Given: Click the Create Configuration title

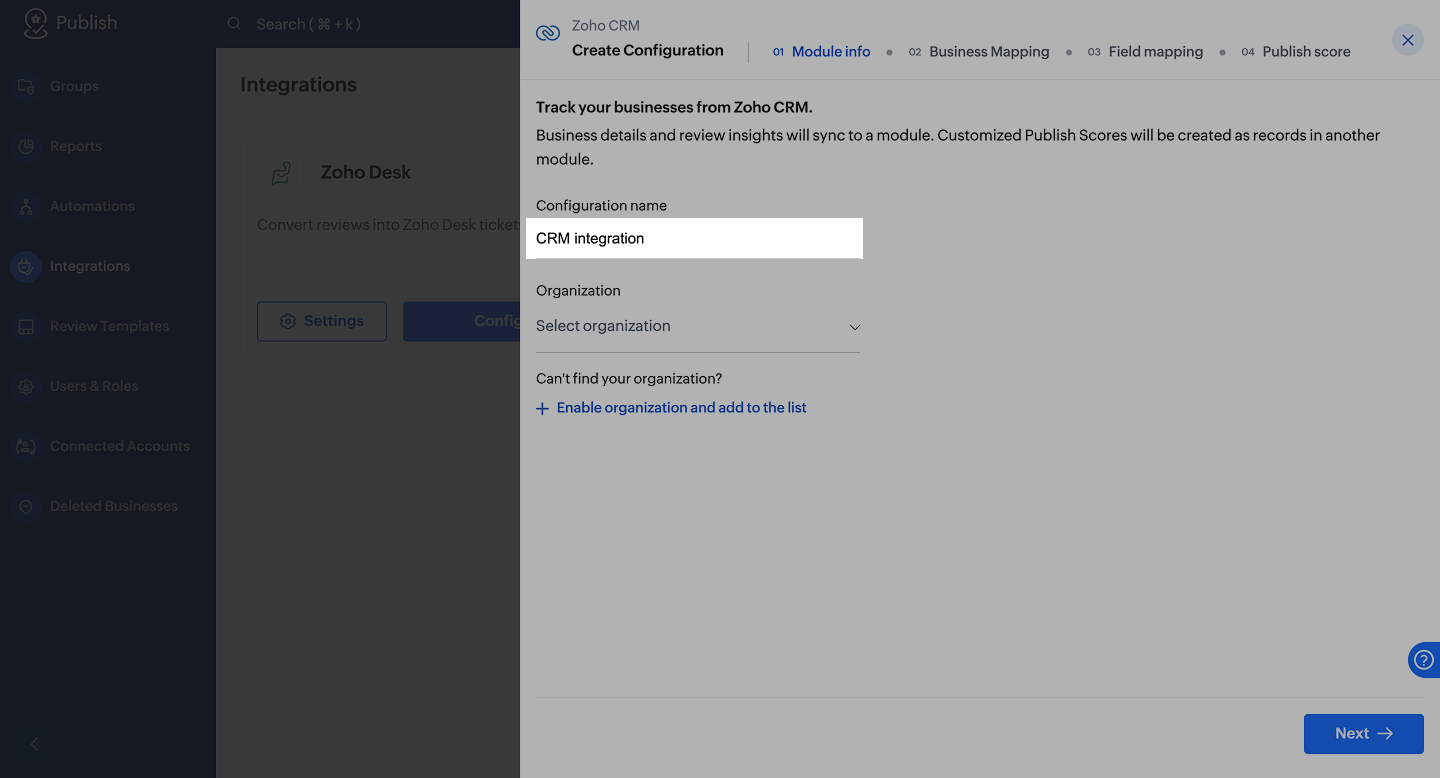Looking at the screenshot, I should click(648, 51).
